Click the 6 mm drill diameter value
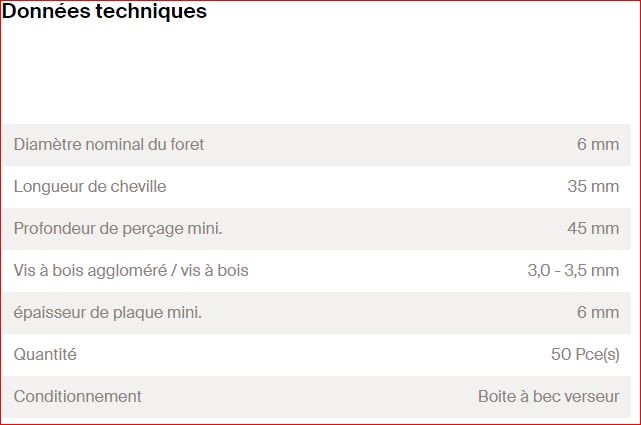The height and width of the screenshot is (425, 641). point(598,144)
